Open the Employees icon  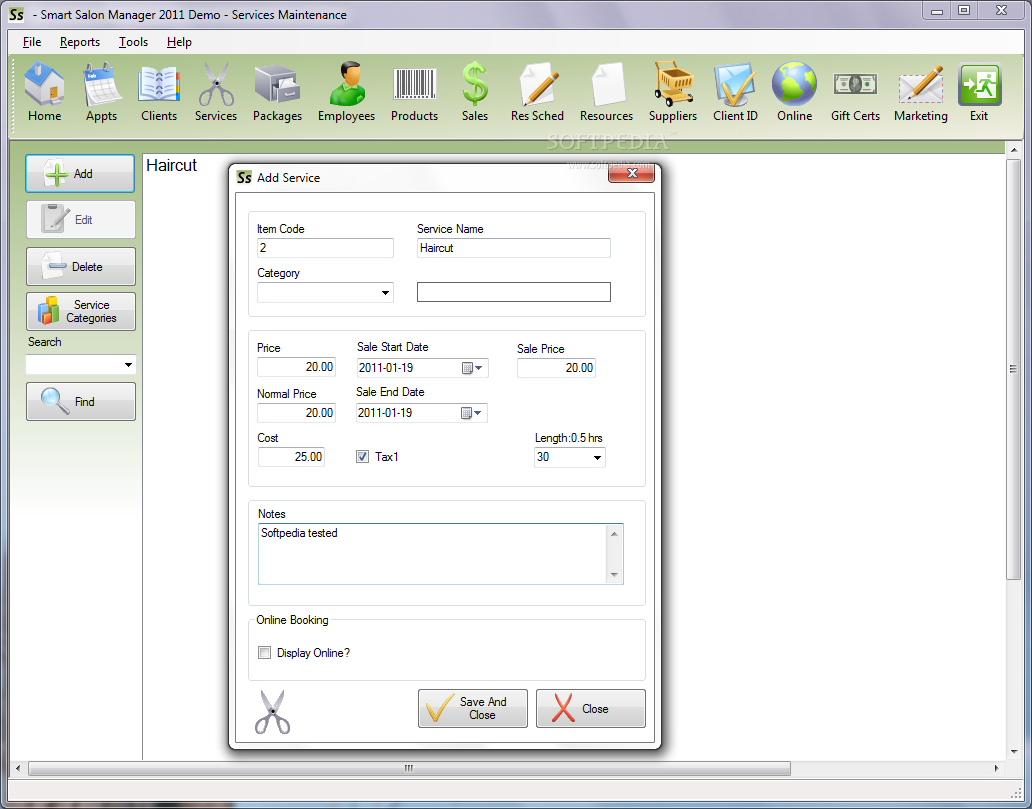coord(346,92)
